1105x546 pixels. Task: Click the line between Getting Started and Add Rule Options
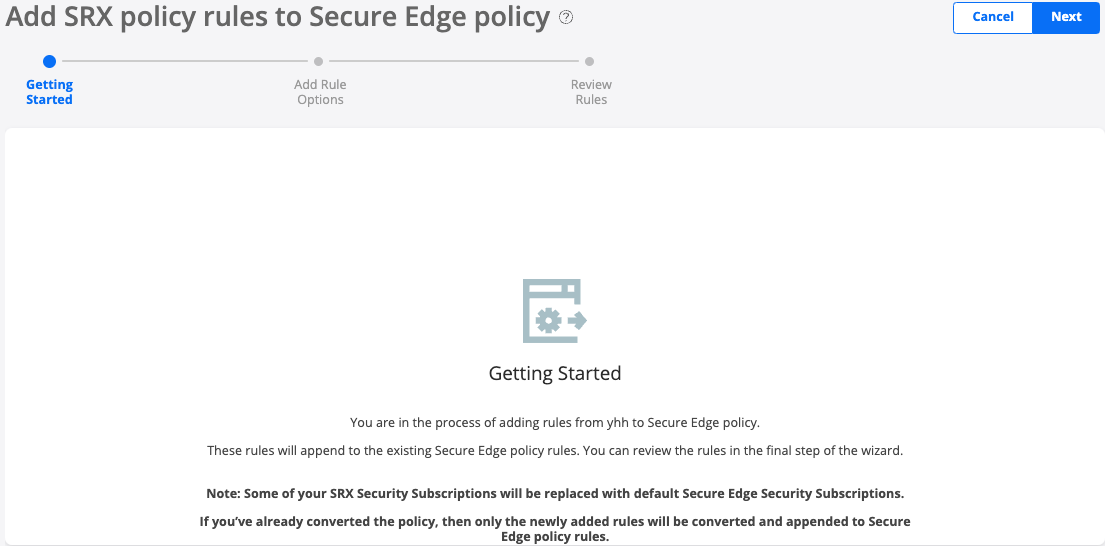click(x=184, y=62)
